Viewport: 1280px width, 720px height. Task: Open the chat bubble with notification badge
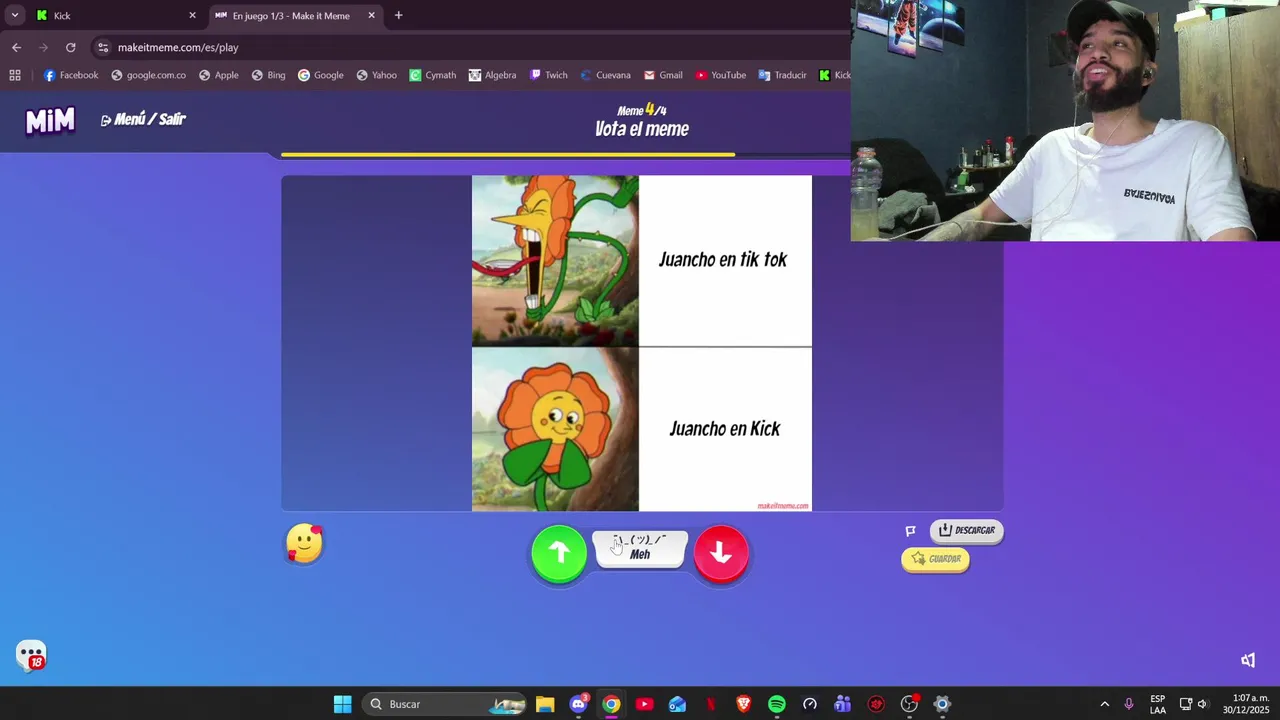[x=31, y=656]
